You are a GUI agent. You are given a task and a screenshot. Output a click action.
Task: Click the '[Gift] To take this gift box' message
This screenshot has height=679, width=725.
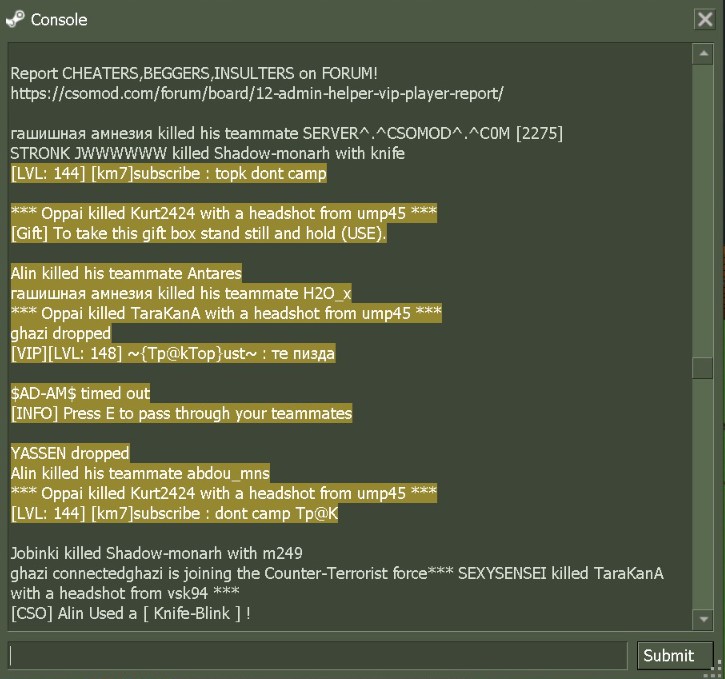[x=198, y=233]
